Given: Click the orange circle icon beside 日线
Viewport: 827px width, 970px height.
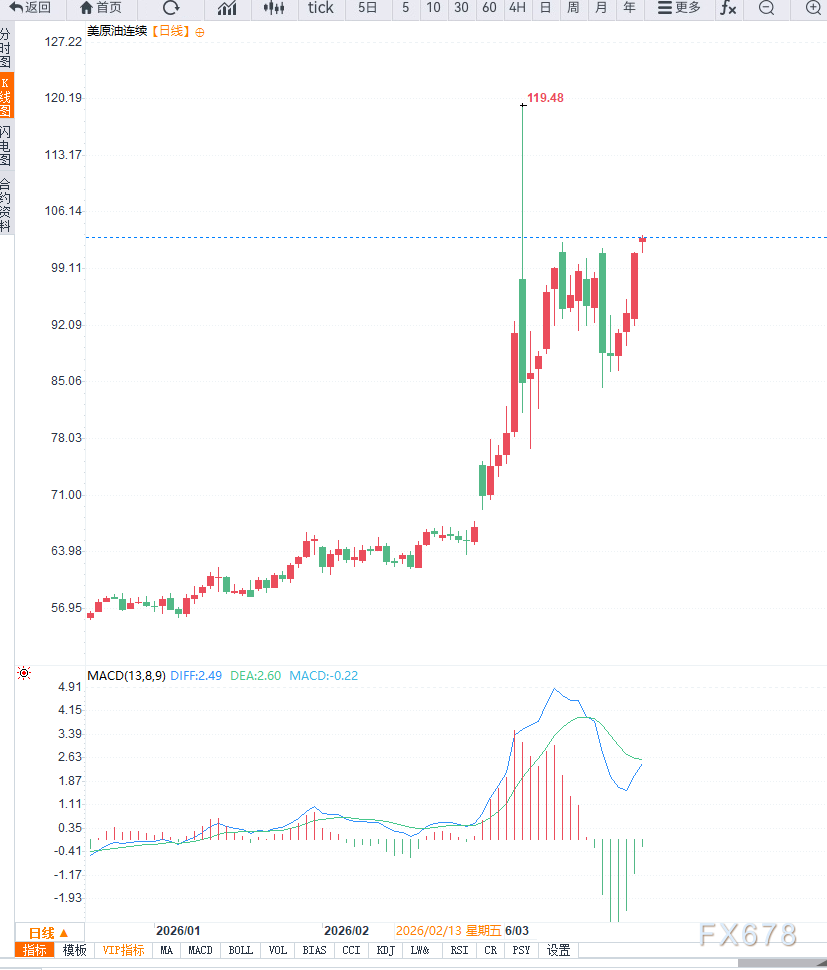Looking at the screenshot, I should [200, 32].
